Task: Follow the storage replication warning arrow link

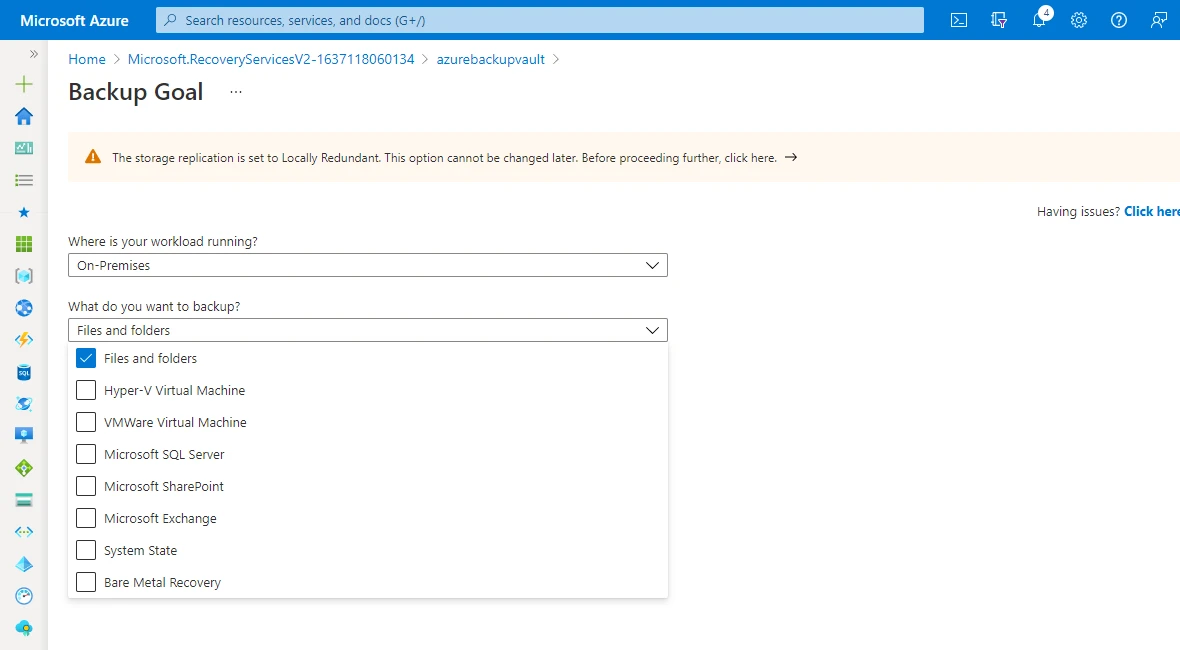Action: (x=790, y=157)
